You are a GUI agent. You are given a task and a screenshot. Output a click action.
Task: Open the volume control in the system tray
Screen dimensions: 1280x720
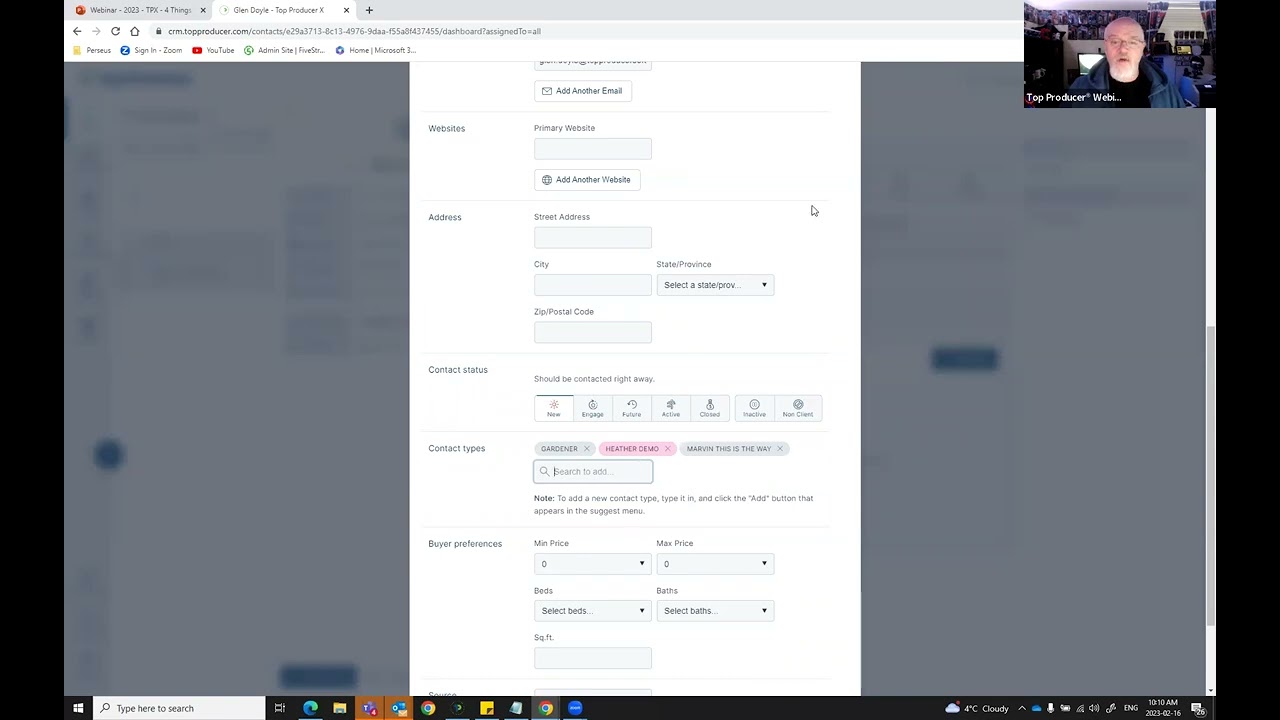(x=1094, y=708)
